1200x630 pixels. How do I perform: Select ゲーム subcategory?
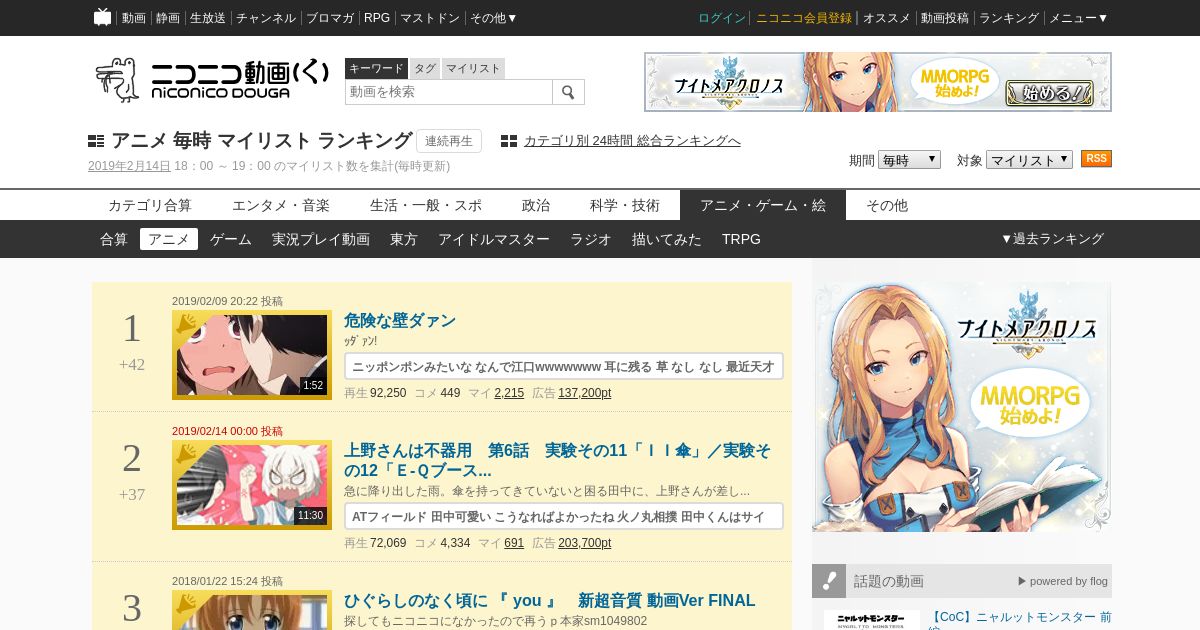231,239
